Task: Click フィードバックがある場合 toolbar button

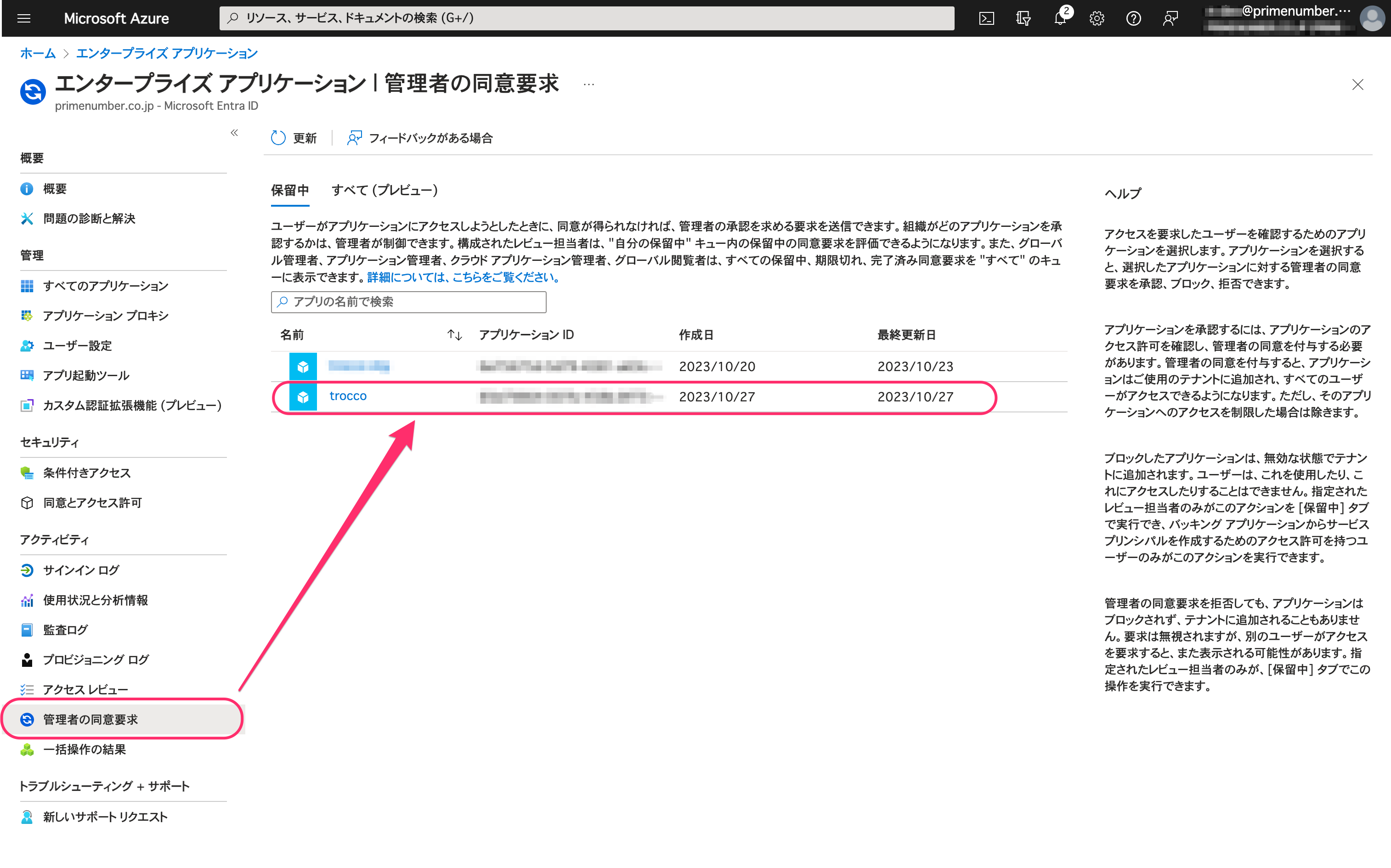Action: pyautogui.click(x=420, y=138)
